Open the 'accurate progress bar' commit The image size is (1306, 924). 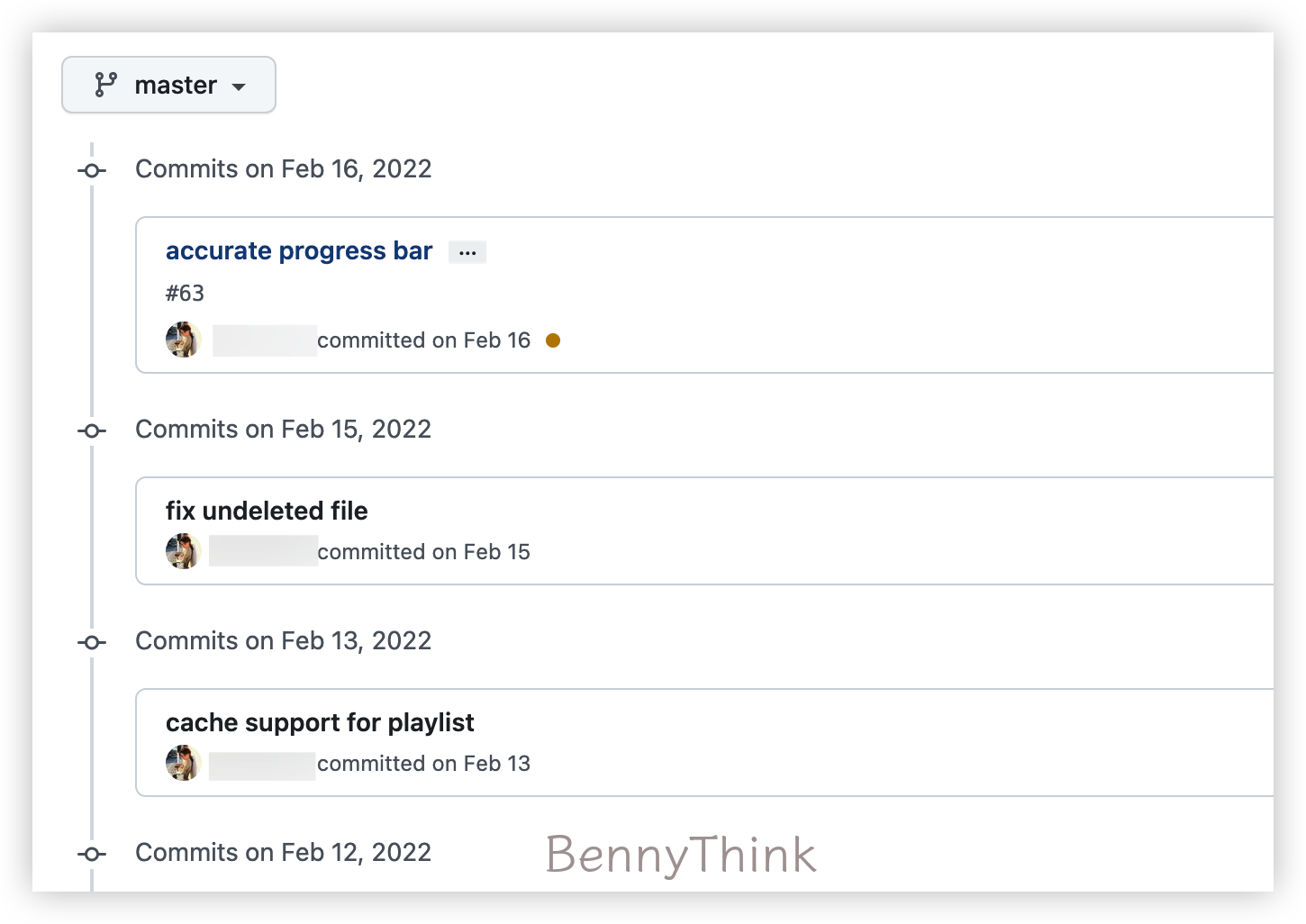[298, 250]
